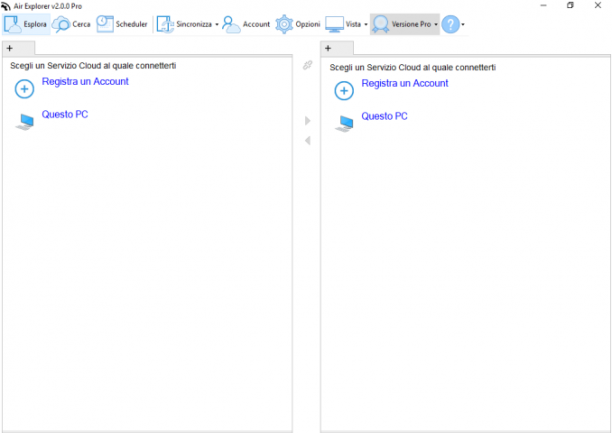The image size is (612, 433).
Task: Open the Cerca search tool
Action: pos(71,24)
